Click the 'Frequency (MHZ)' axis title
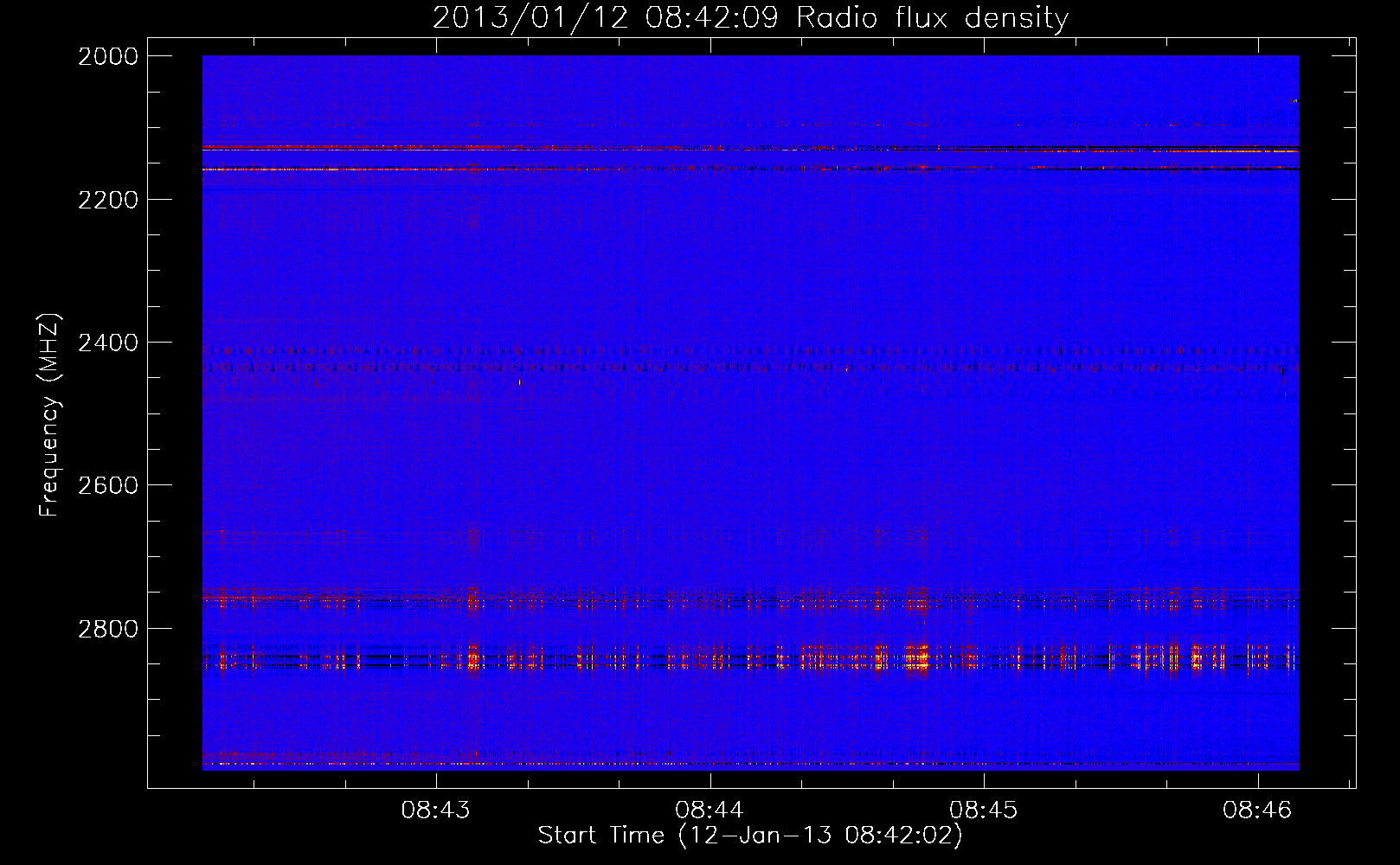This screenshot has width=1400, height=865. [50, 415]
